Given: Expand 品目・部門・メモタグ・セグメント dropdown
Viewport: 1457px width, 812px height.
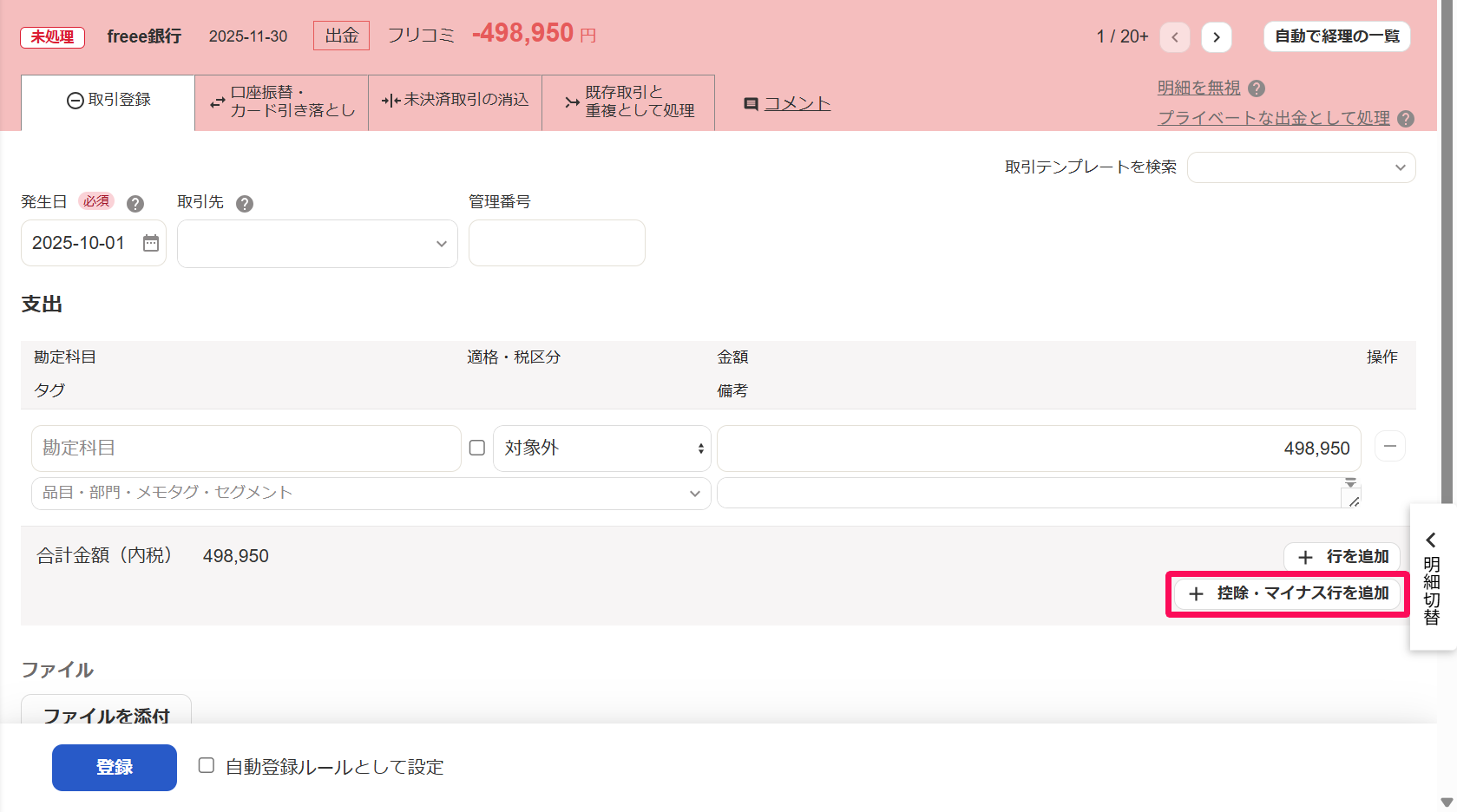Looking at the screenshot, I should tap(371, 493).
